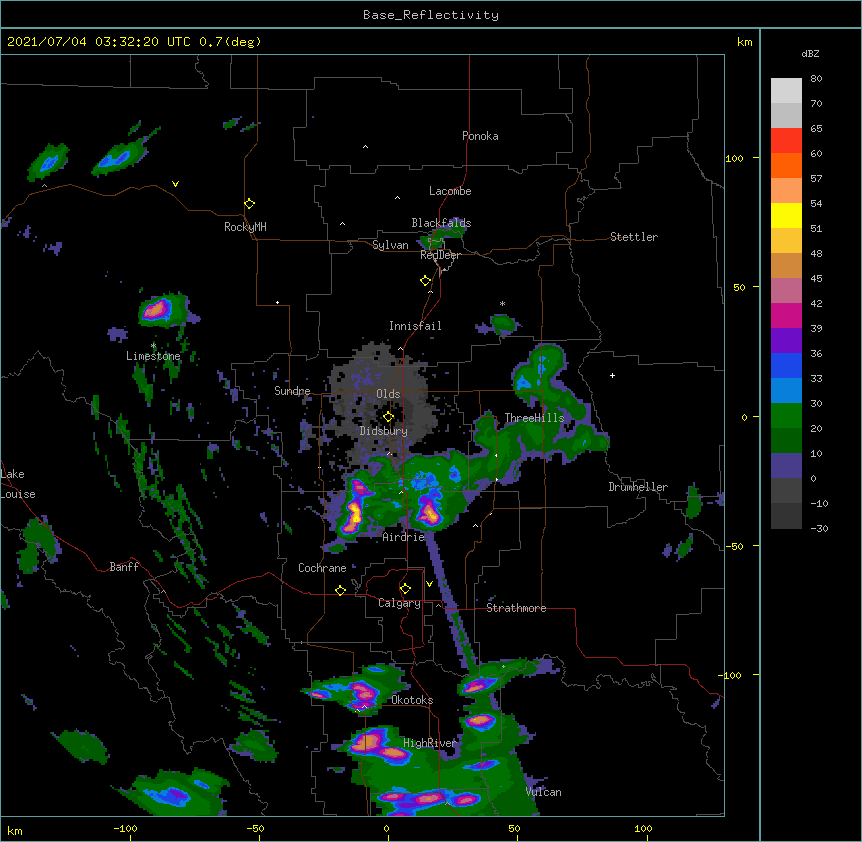Screen dimensions: 862x842
Task: Click the Lake Louise label
Action: click(18, 484)
